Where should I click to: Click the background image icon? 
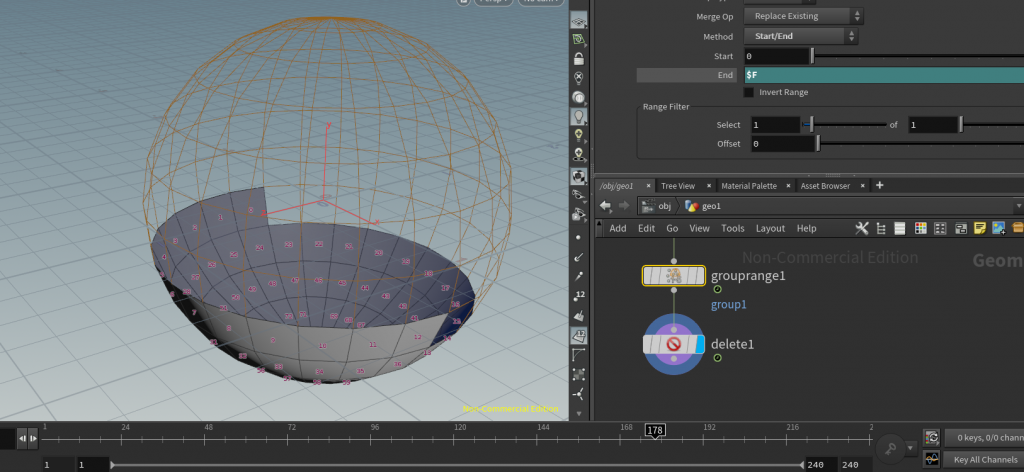tap(999, 228)
